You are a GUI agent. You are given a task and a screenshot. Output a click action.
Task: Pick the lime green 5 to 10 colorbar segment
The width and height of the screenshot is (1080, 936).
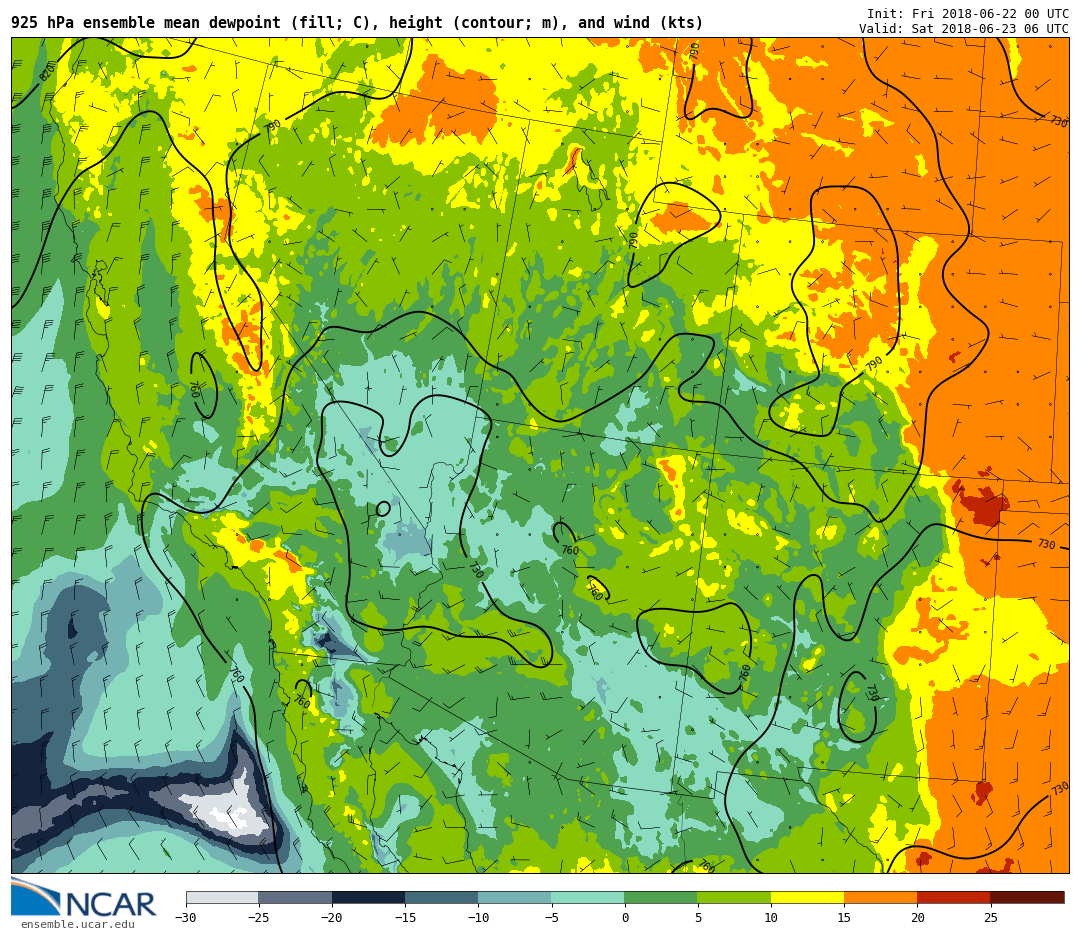[x=734, y=897]
